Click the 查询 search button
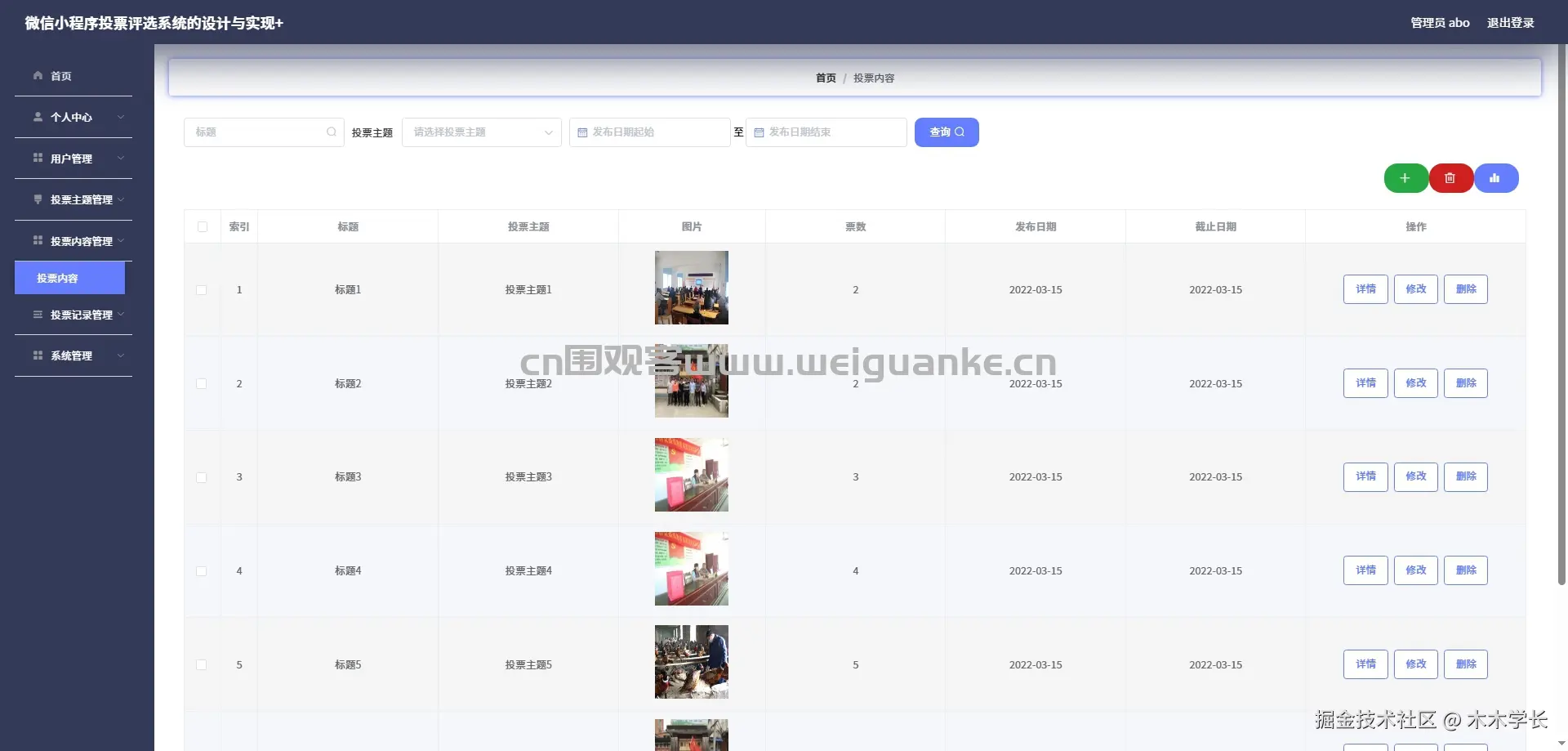This screenshot has width=1568, height=751. 947,132
